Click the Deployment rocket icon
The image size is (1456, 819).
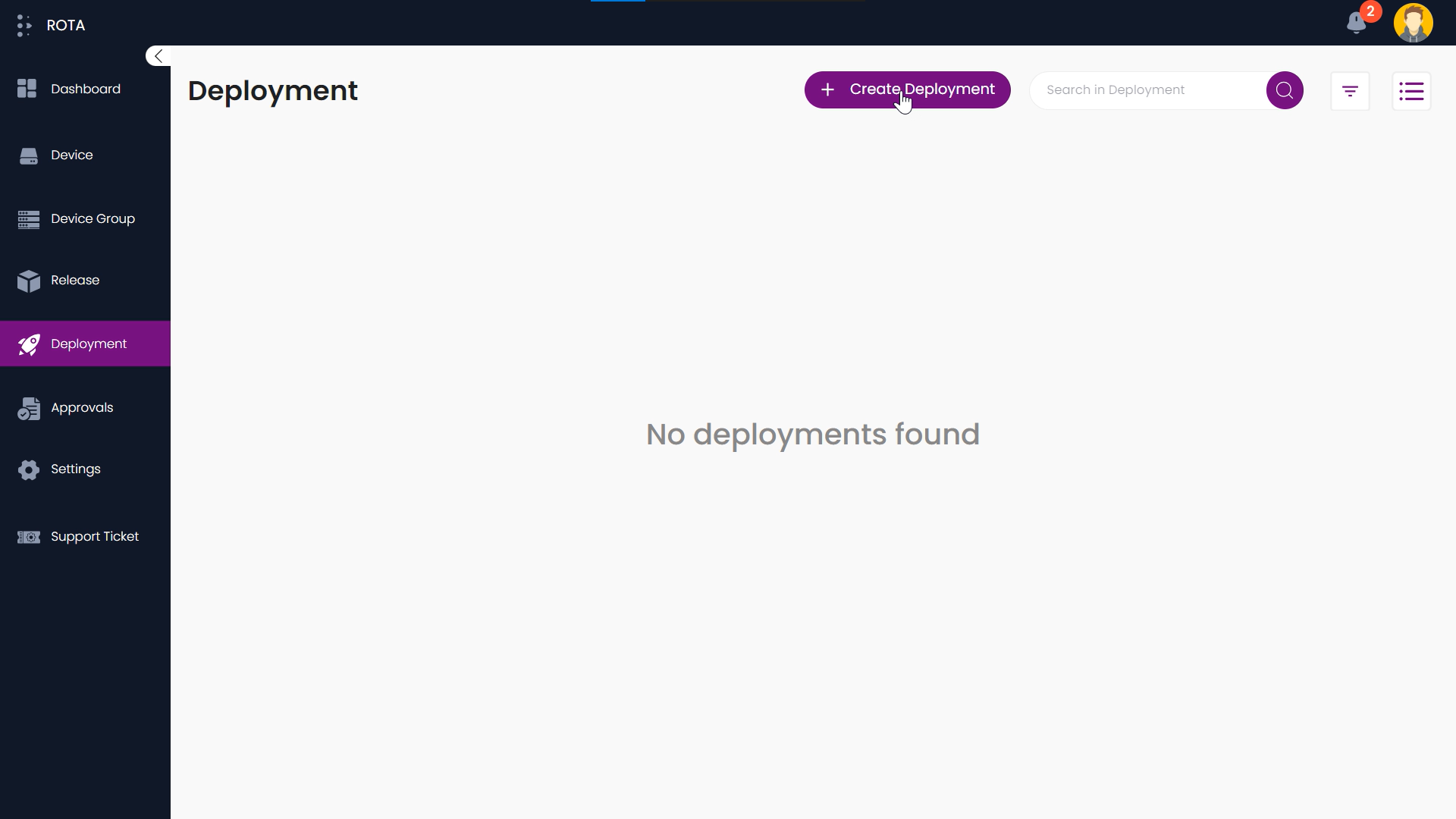(x=28, y=344)
